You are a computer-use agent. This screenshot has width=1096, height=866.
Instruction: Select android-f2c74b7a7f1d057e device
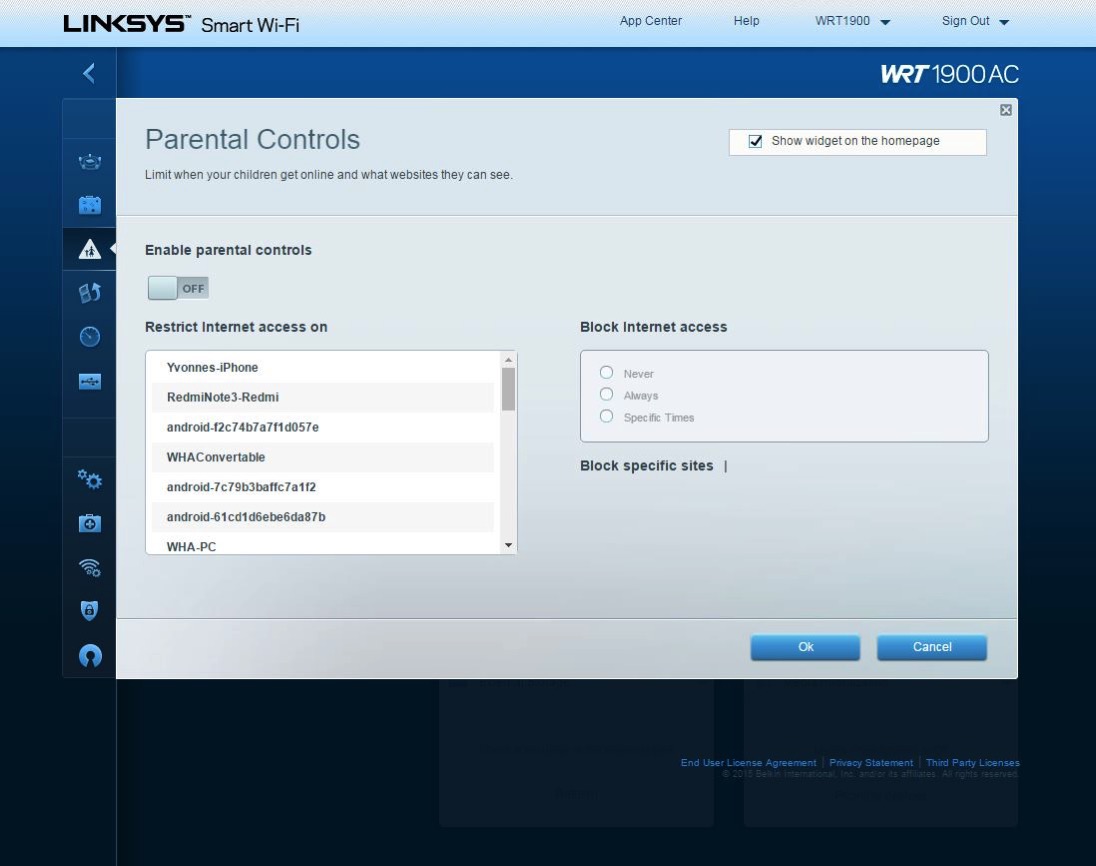(323, 427)
